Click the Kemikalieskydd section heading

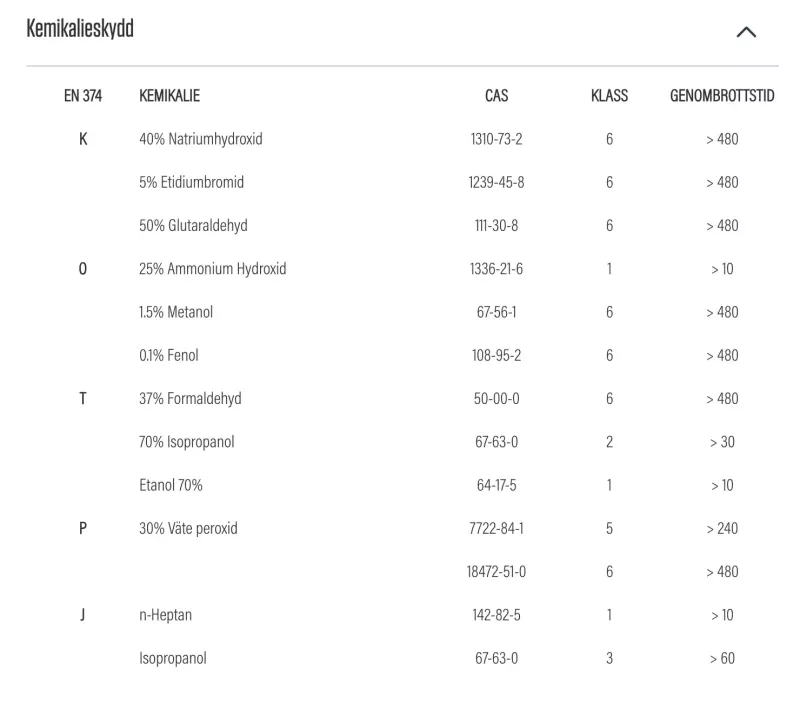click(x=80, y=30)
